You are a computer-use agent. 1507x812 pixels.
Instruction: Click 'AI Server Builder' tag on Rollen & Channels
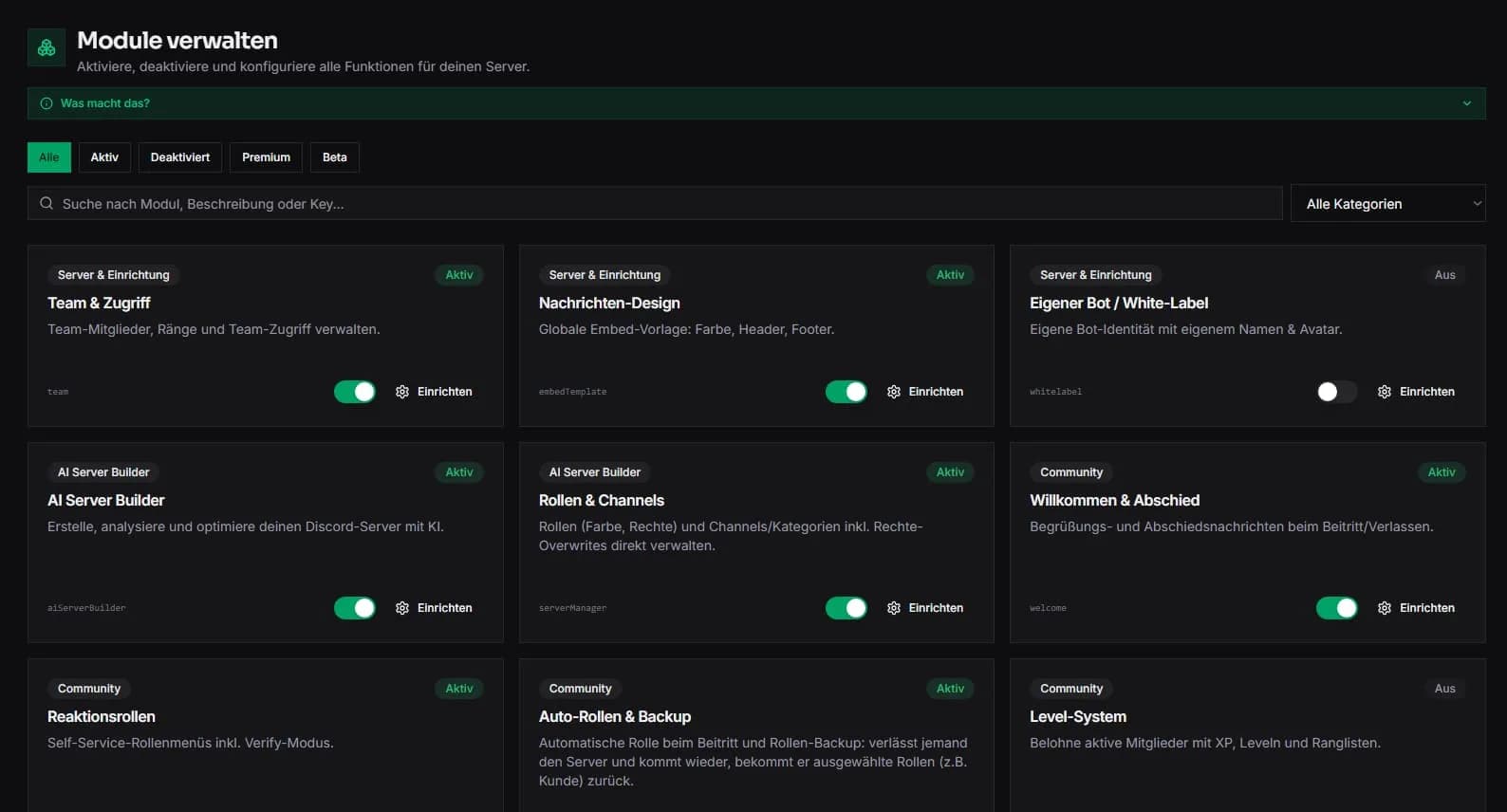coord(595,472)
